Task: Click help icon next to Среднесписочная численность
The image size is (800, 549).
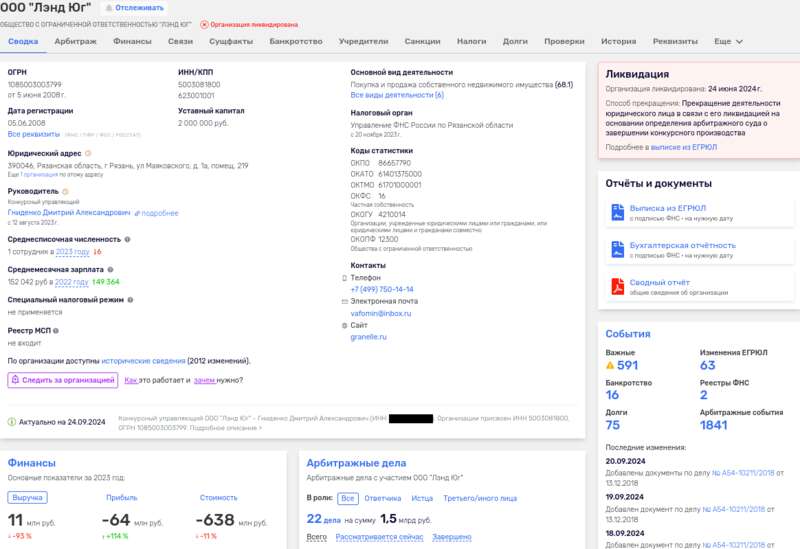Action: 127,239
